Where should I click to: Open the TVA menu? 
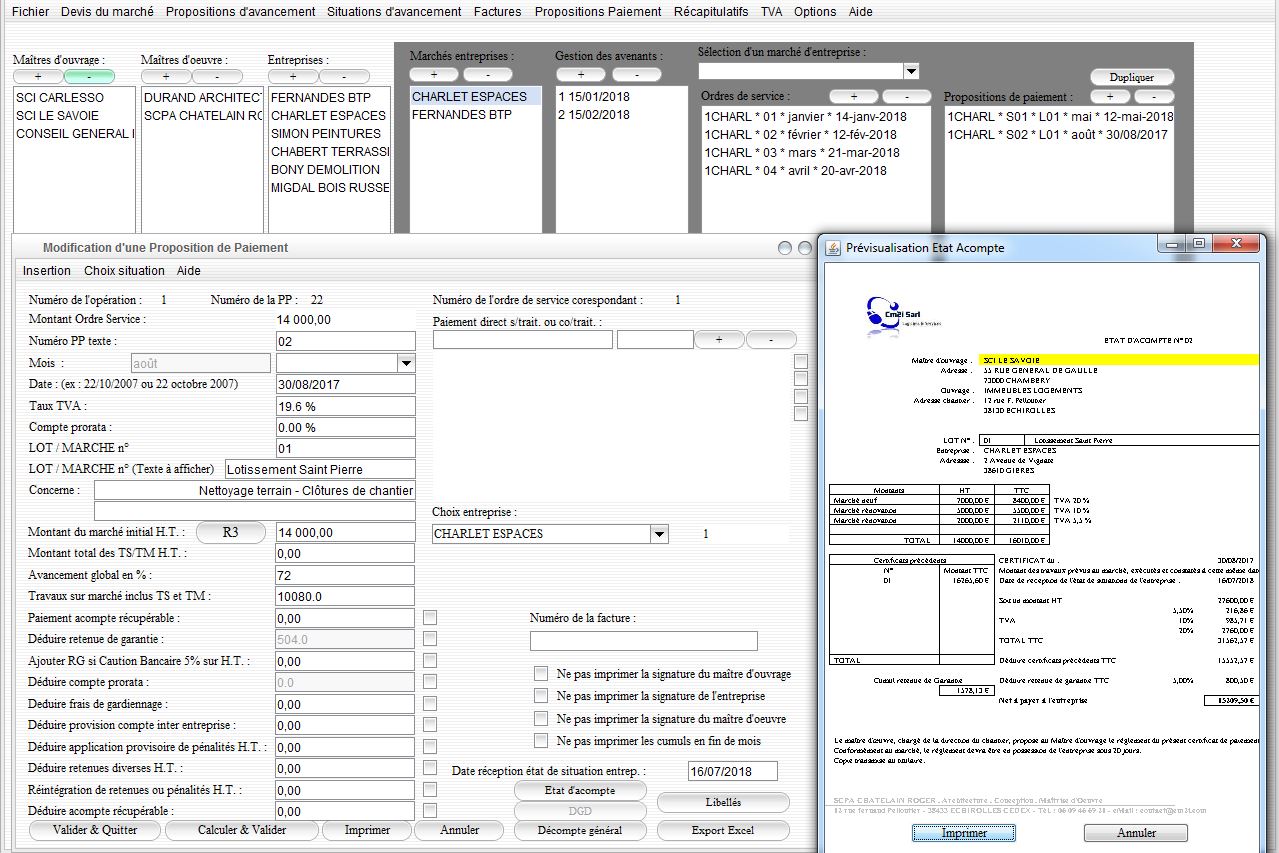(771, 12)
